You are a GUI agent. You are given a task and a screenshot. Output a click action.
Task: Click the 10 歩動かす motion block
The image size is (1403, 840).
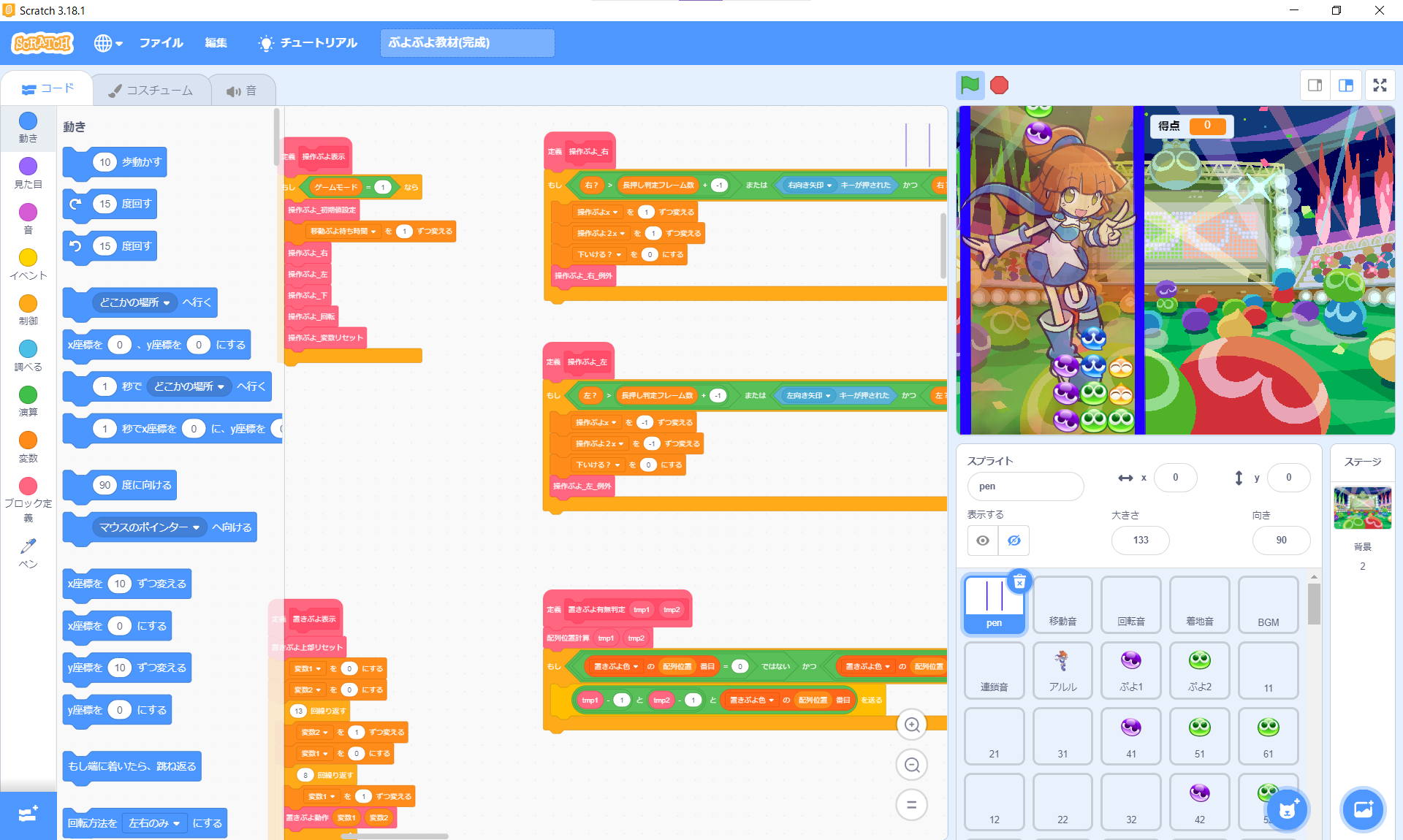tap(115, 162)
